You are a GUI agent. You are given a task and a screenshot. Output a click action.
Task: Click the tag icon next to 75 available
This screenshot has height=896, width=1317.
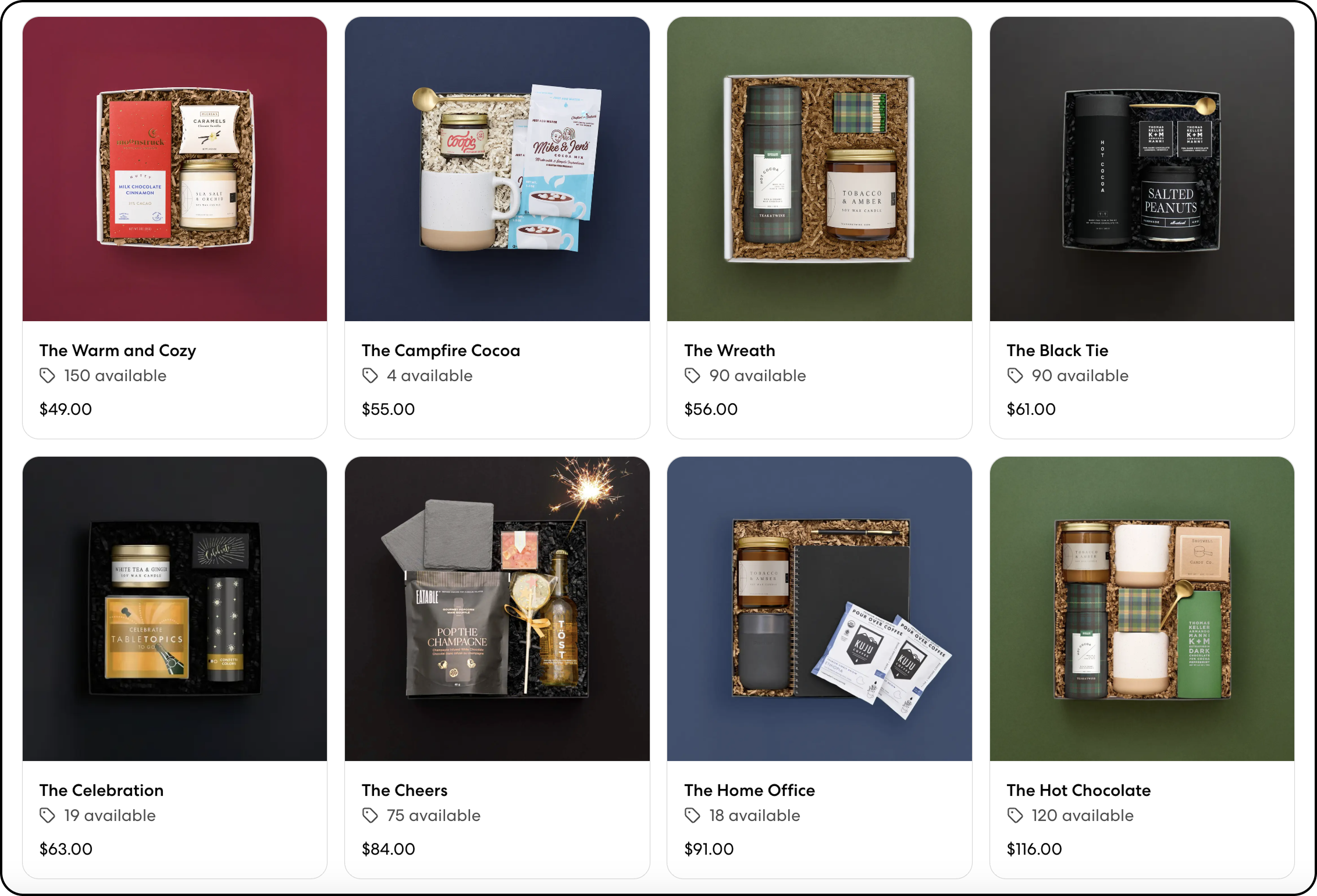370,816
